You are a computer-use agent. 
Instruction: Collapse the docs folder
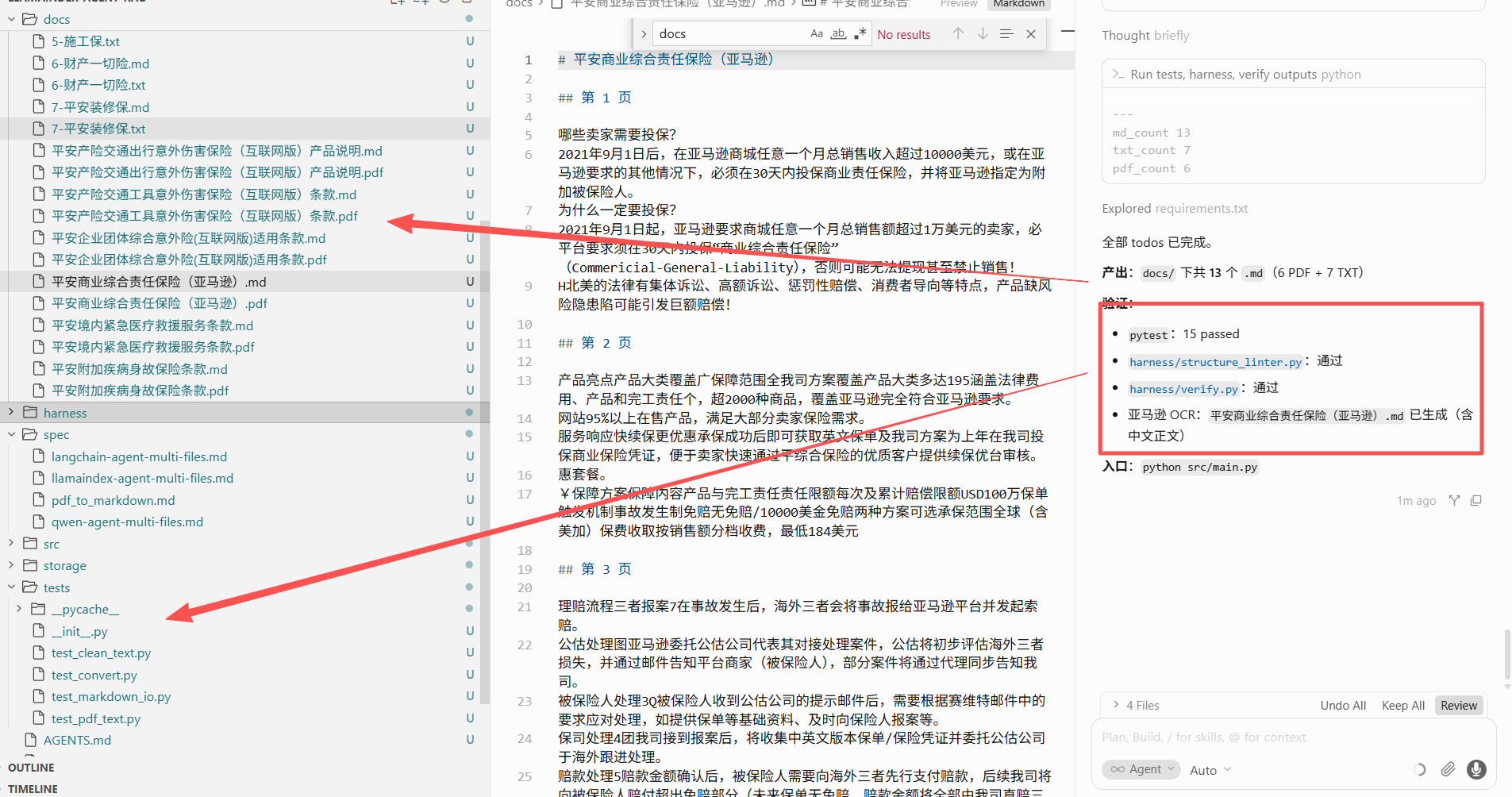pyautogui.click(x=12, y=19)
